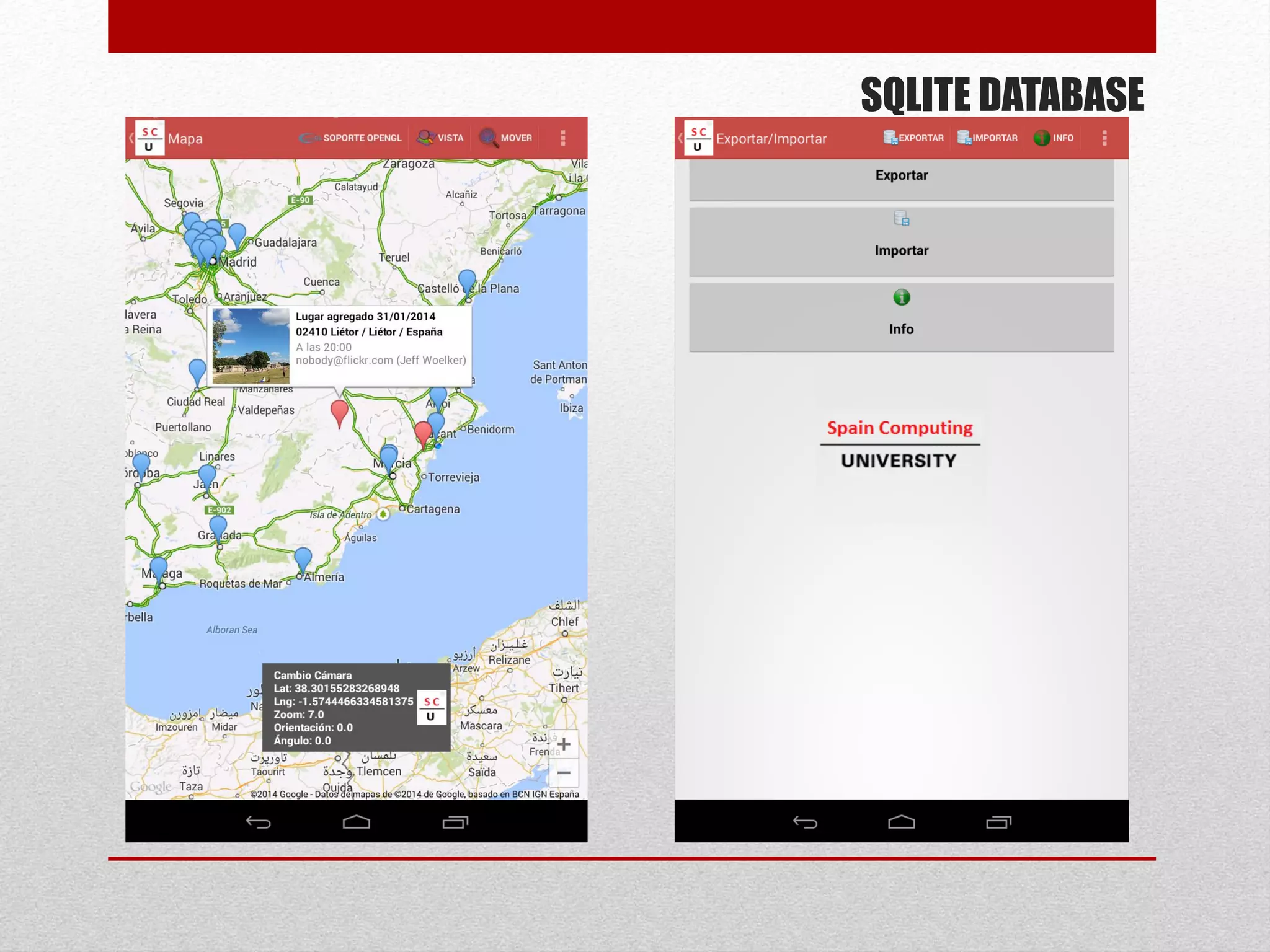Tap INFO globe icon in action bar
This screenshot has width=1270, height=952.
[x=1042, y=138]
